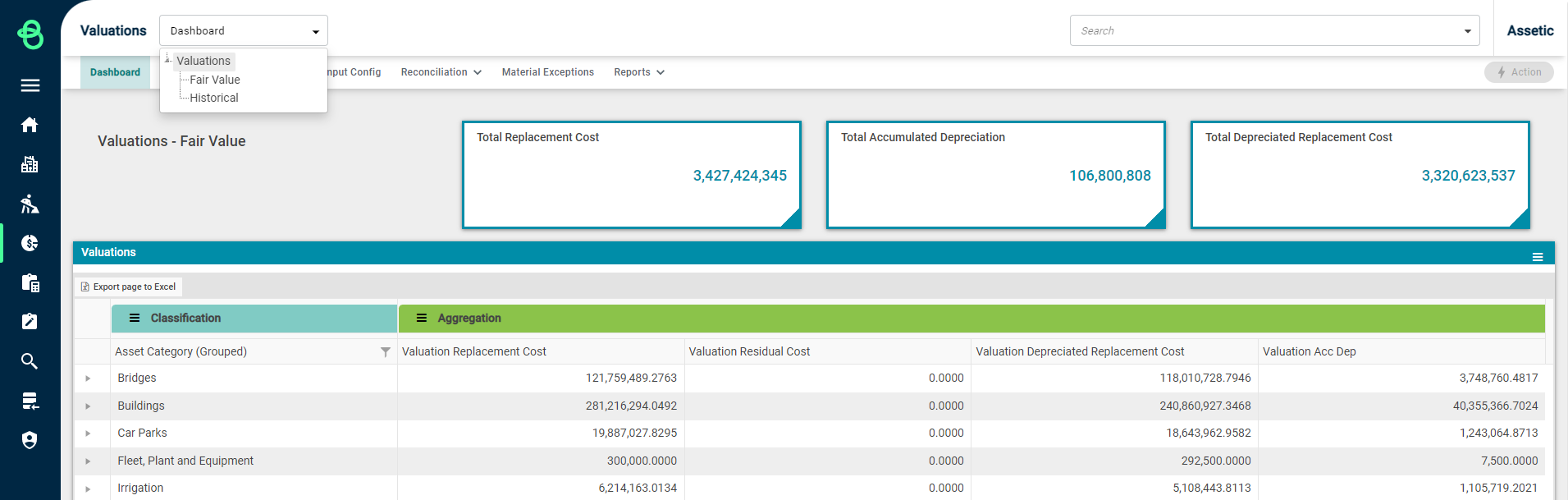This screenshot has width=1568, height=500.
Task: Expand the Bridges row
Action: tap(88, 378)
